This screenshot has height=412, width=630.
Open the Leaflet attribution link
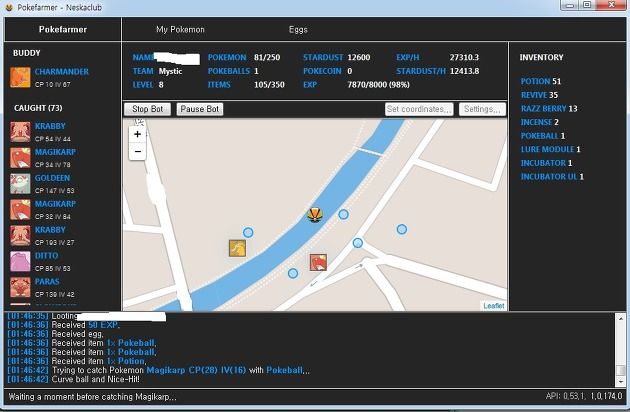pyautogui.click(x=494, y=306)
